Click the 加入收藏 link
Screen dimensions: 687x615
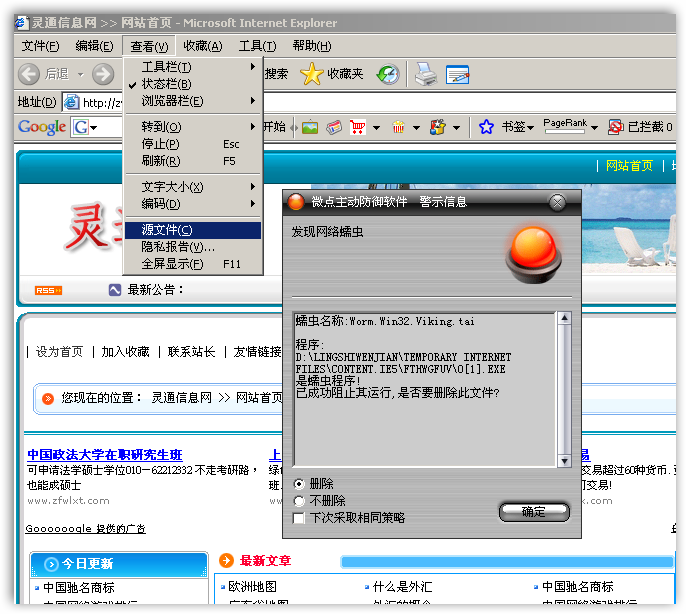coord(125,352)
